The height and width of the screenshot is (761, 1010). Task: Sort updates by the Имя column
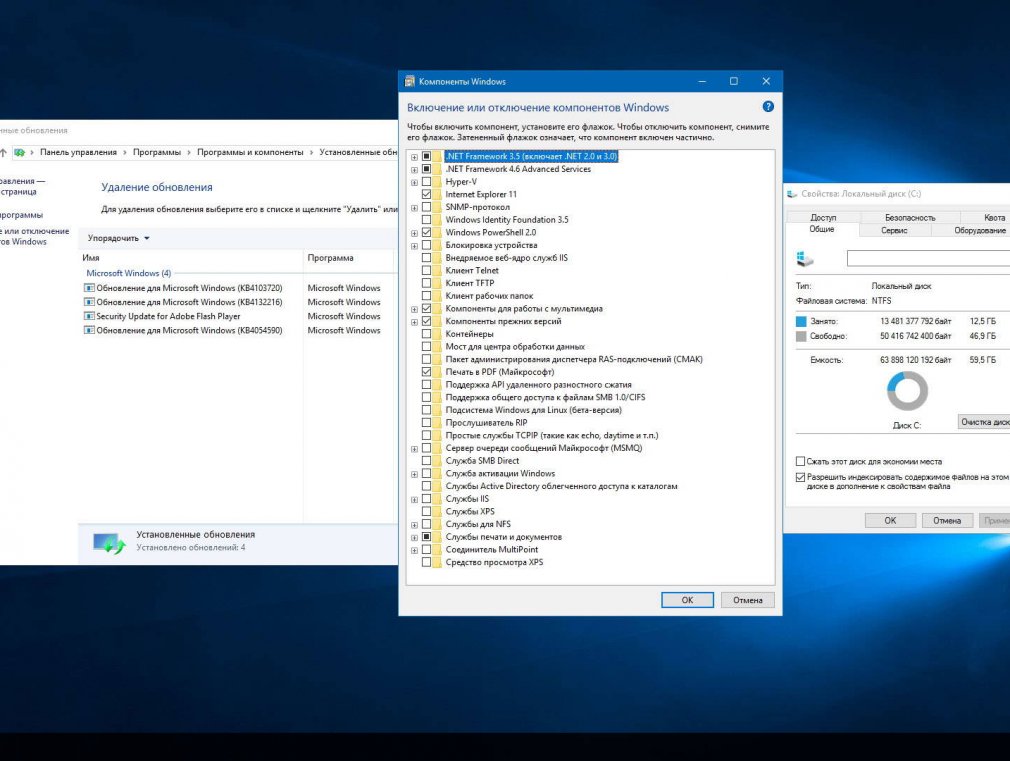pyautogui.click(x=191, y=258)
